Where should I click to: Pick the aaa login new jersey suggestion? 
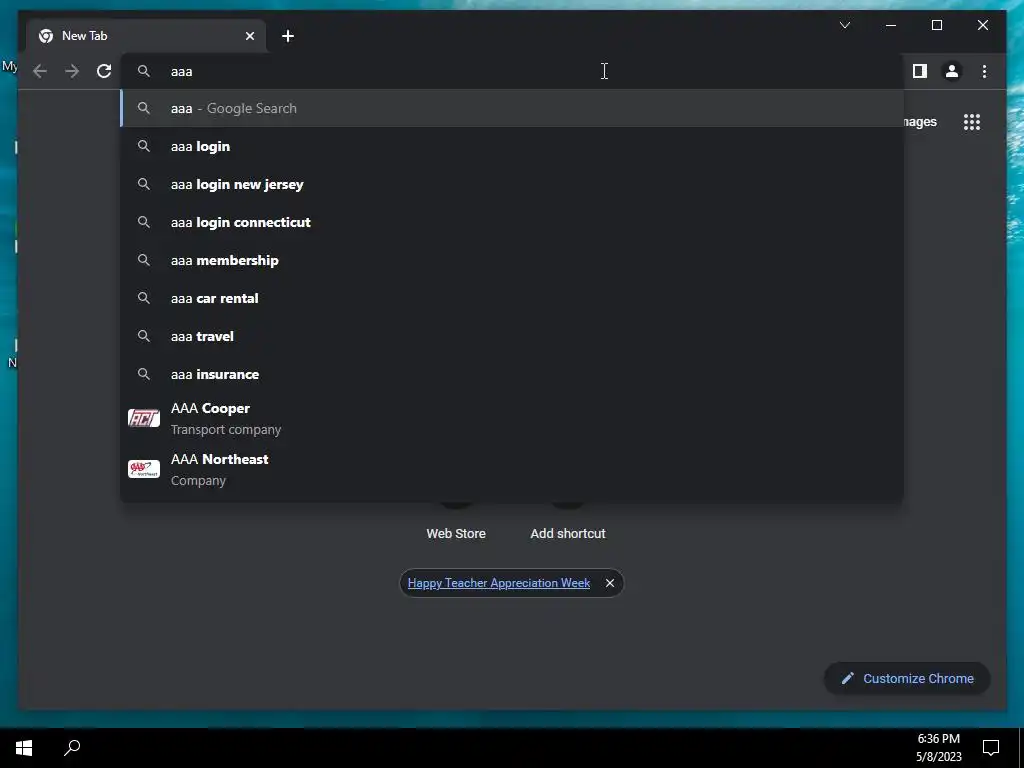512,184
